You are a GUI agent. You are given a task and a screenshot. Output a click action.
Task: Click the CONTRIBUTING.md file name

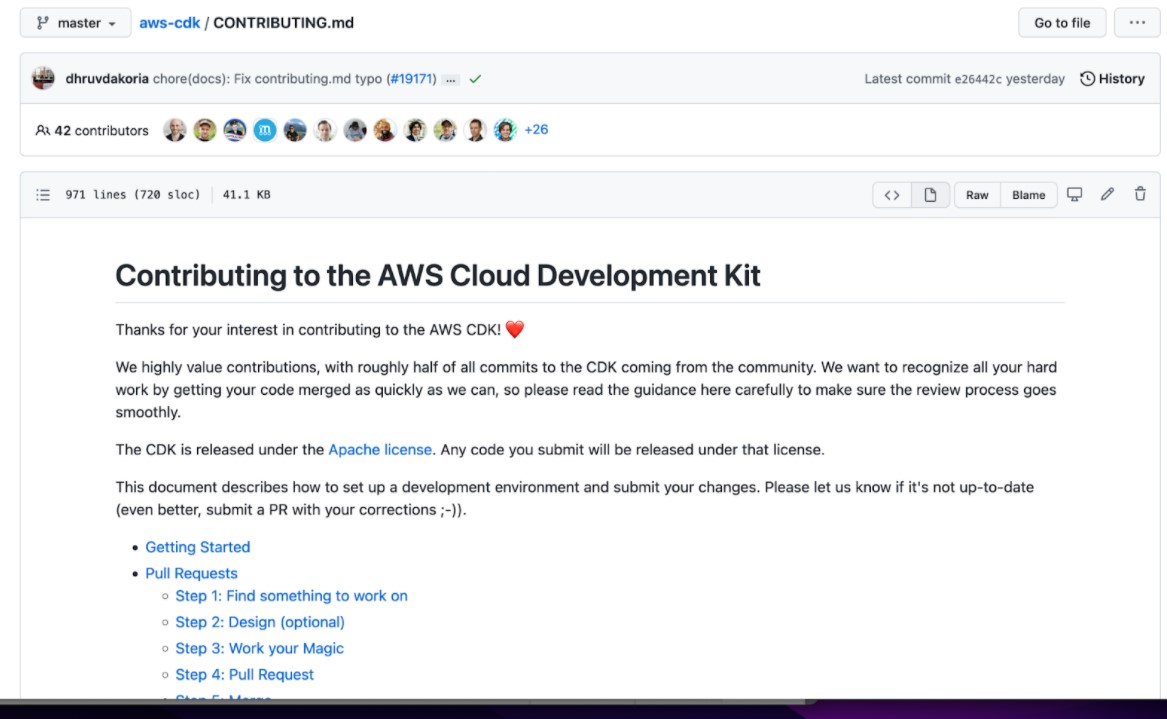pyautogui.click(x=284, y=23)
